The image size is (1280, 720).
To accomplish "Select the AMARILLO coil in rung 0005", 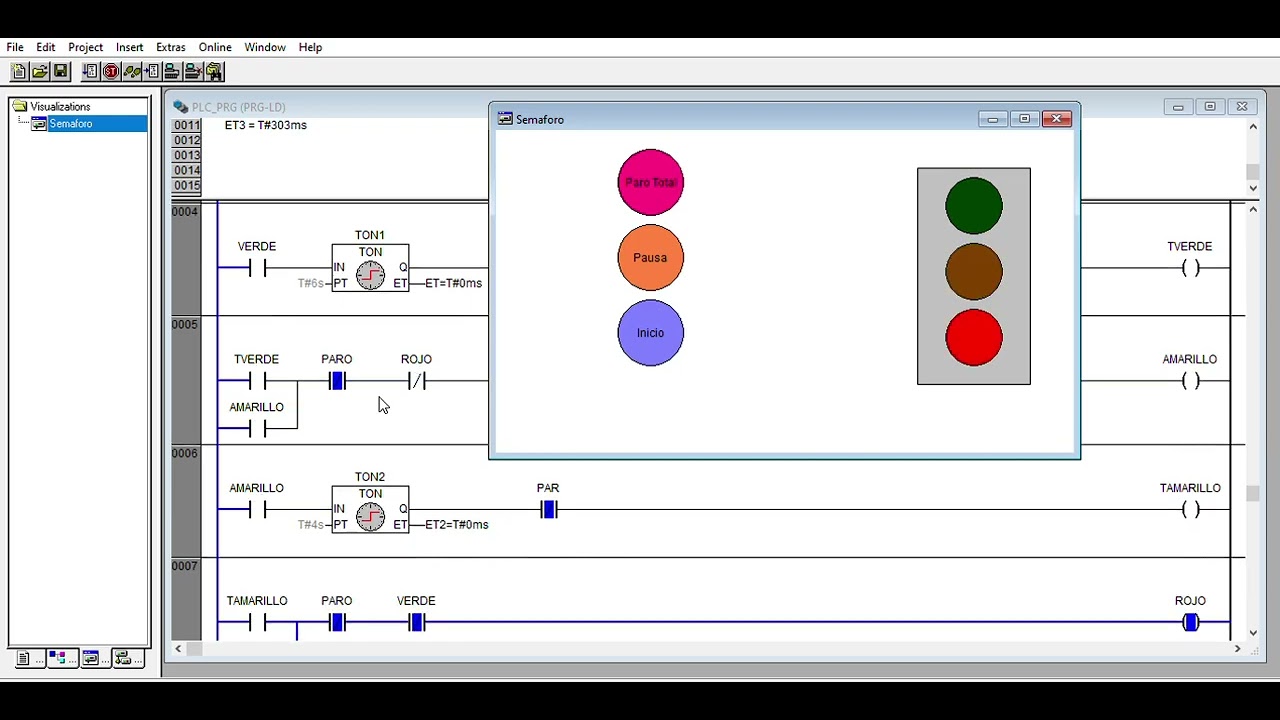I will pyautogui.click(x=1190, y=381).
